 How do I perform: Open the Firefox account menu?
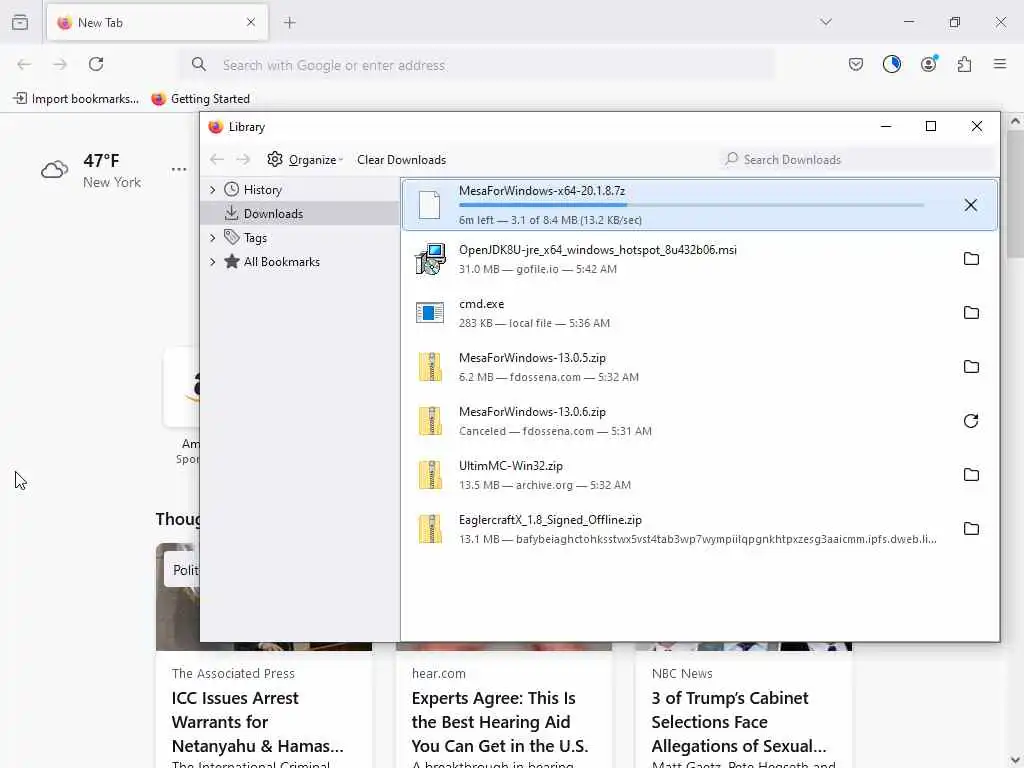[x=928, y=64]
